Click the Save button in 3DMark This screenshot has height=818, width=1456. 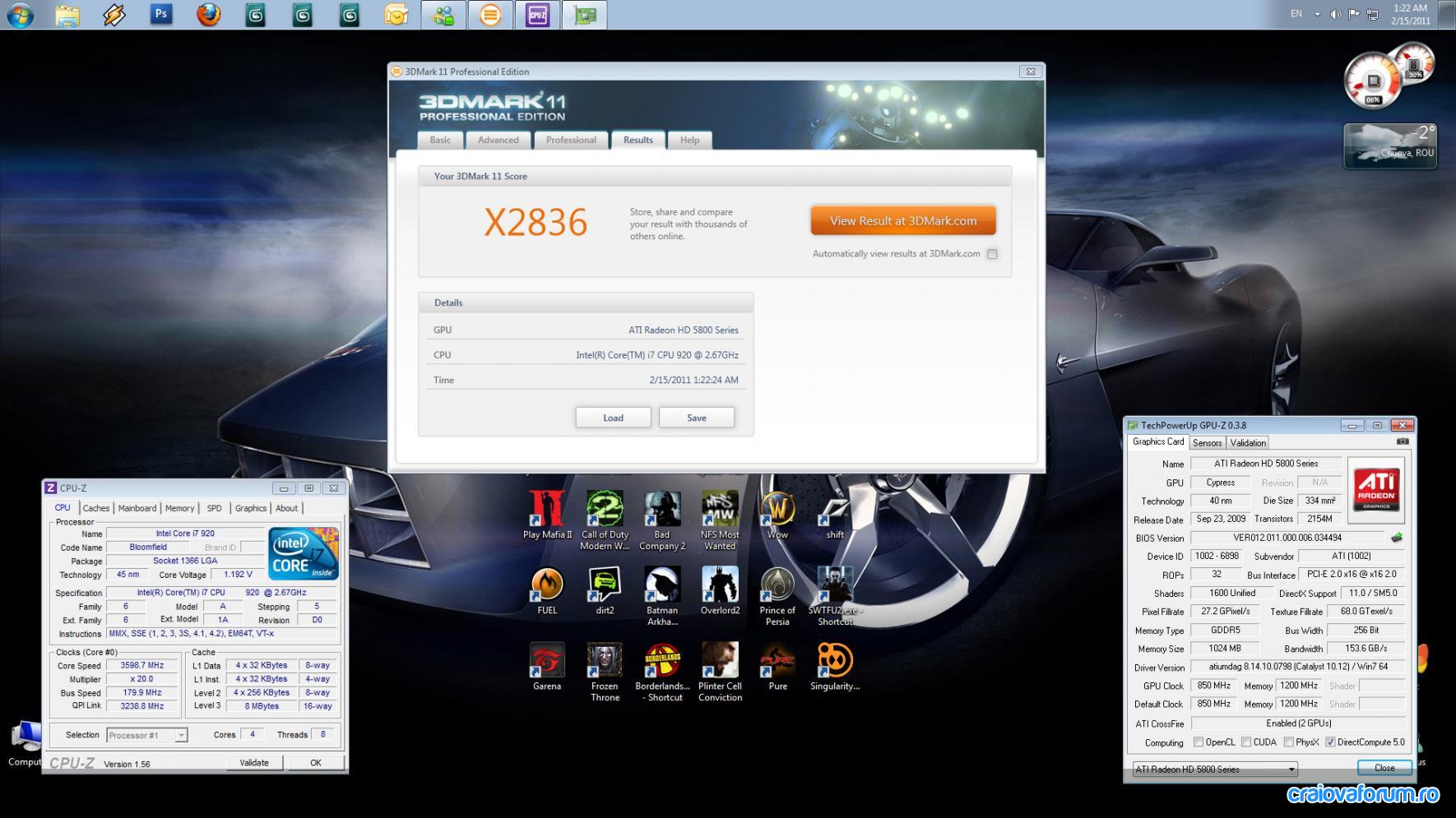(696, 418)
